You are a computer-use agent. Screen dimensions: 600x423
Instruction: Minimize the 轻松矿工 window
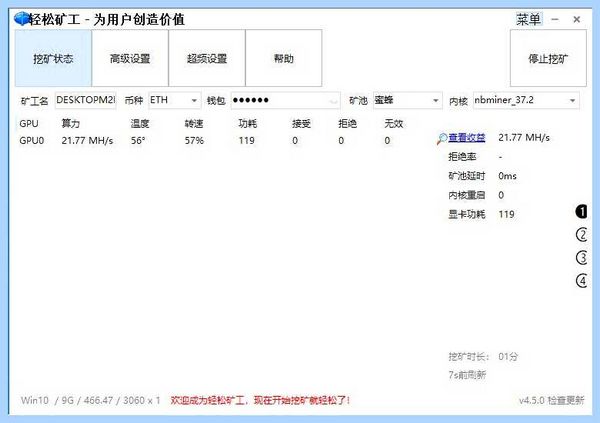pyautogui.click(x=555, y=19)
